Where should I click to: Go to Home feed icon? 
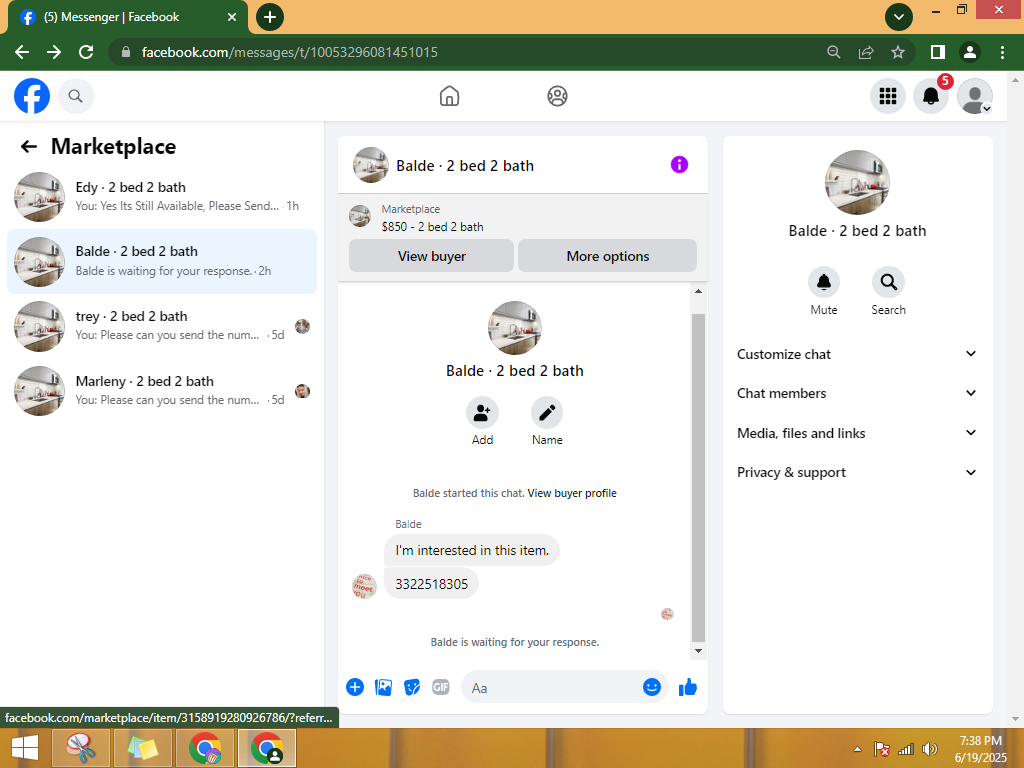(449, 96)
